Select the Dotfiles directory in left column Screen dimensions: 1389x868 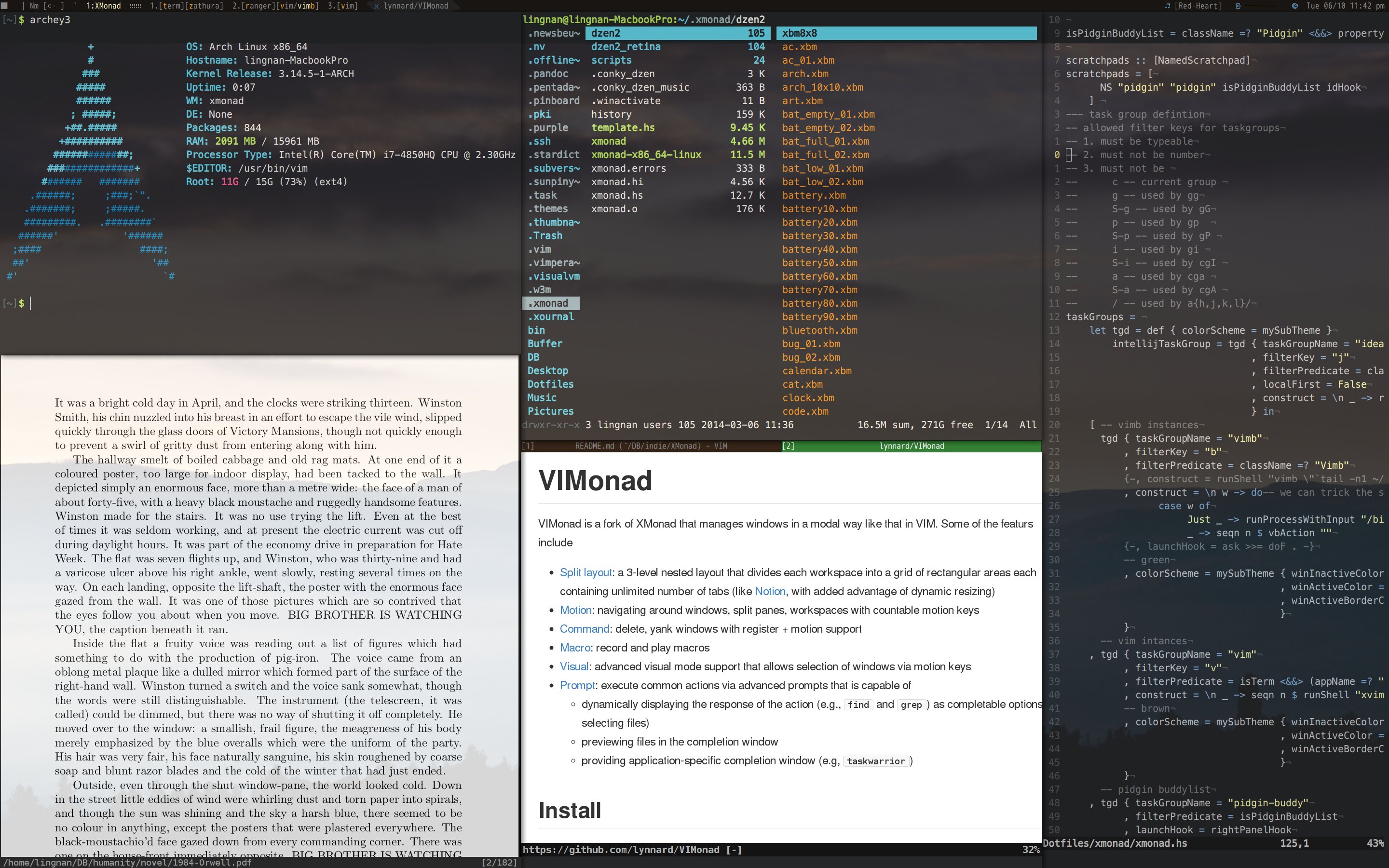pos(550,384)
